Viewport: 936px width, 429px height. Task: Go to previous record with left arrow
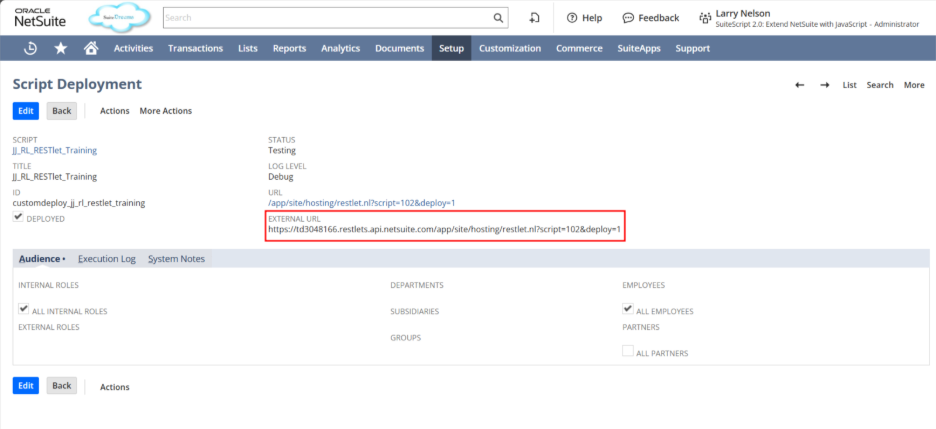pyautogui.click(x=799, y=85)
